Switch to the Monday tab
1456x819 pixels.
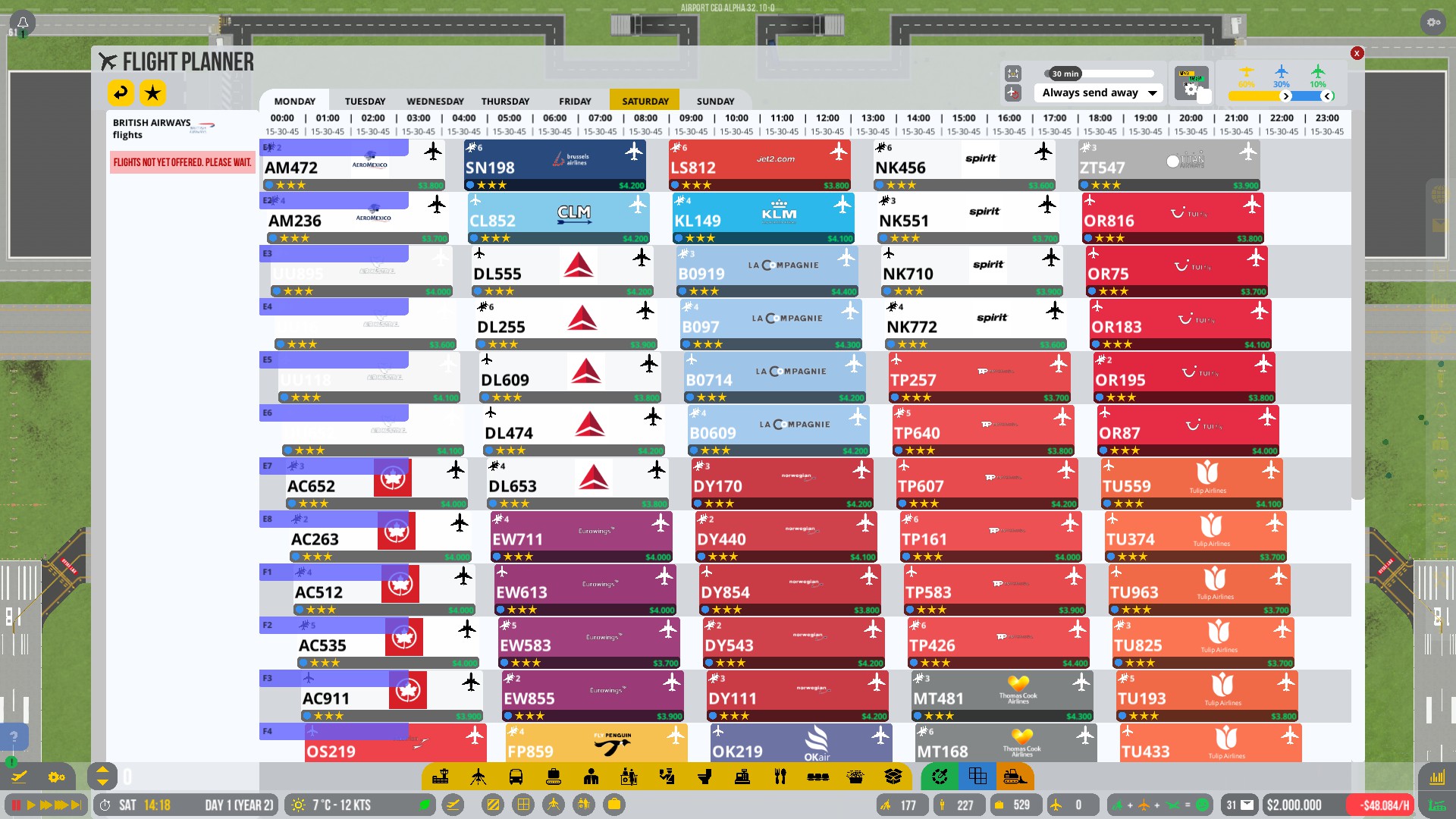coord(294,101)
